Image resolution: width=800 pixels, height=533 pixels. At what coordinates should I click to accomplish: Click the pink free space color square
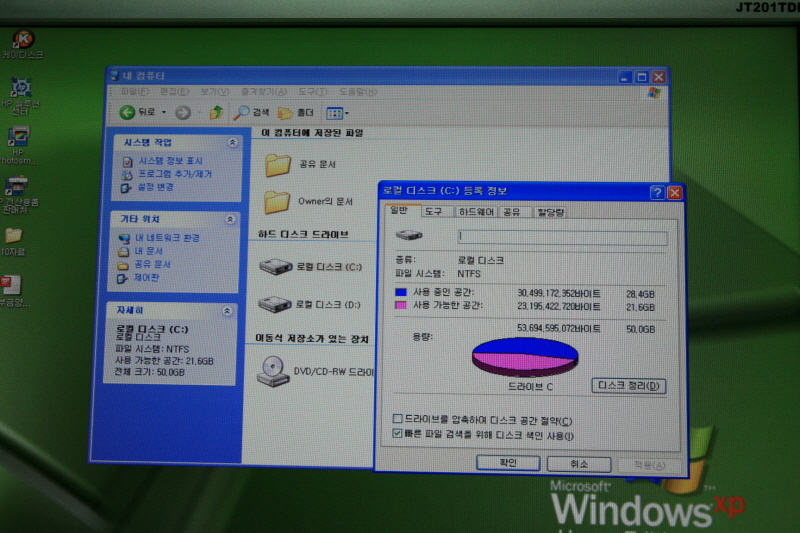click(401, 305)
